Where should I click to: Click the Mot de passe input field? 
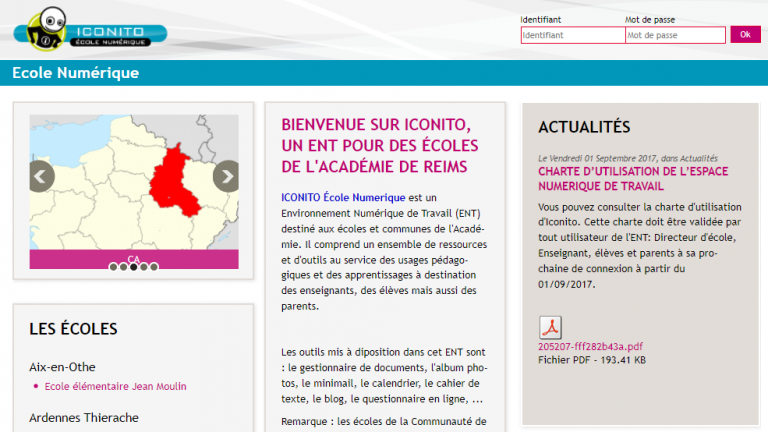675,35
